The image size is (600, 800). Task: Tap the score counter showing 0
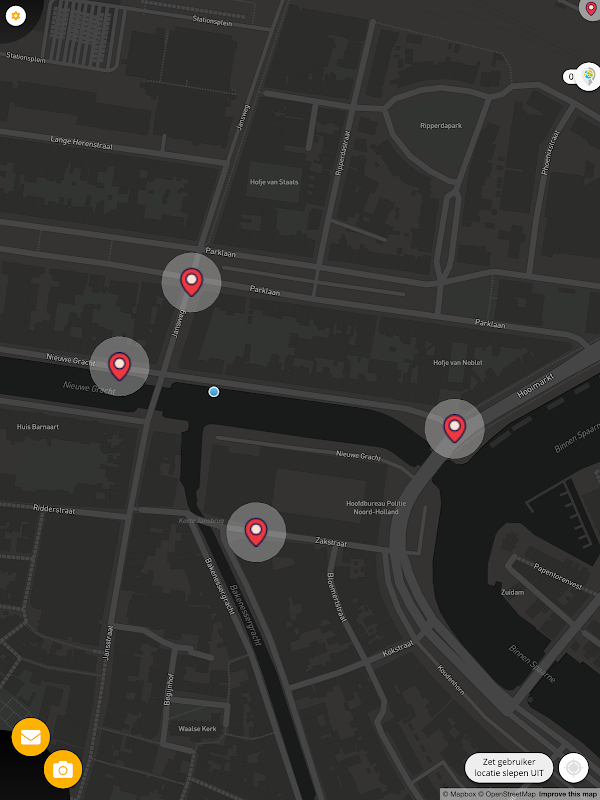click(x=570, y=77)
